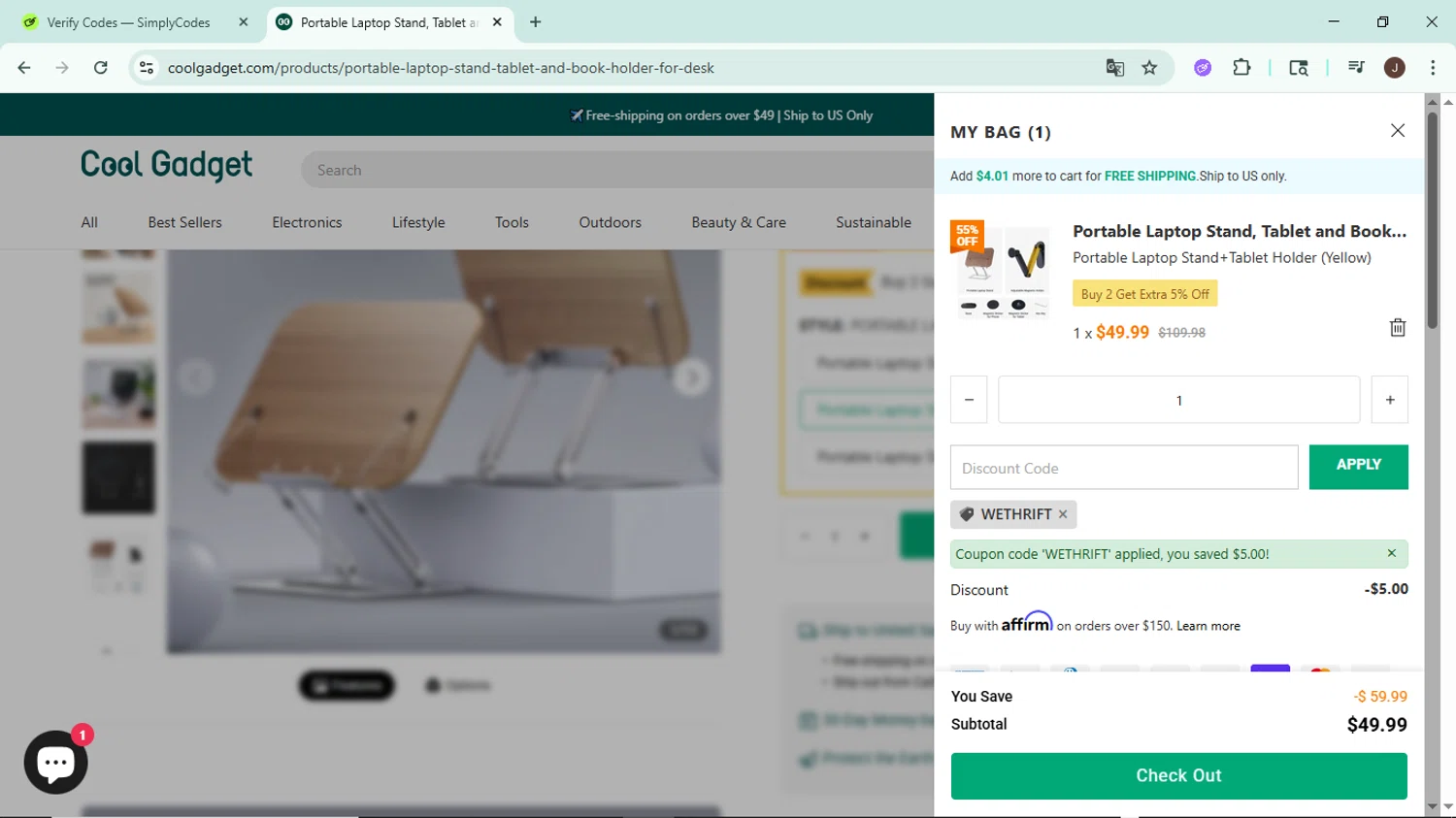
Task: Open the Translate page icon
Action: tap(1114, 68)
